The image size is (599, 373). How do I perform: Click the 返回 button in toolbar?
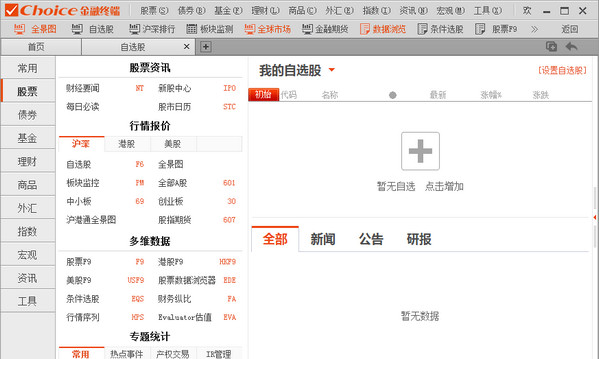(x=569, y=29)
